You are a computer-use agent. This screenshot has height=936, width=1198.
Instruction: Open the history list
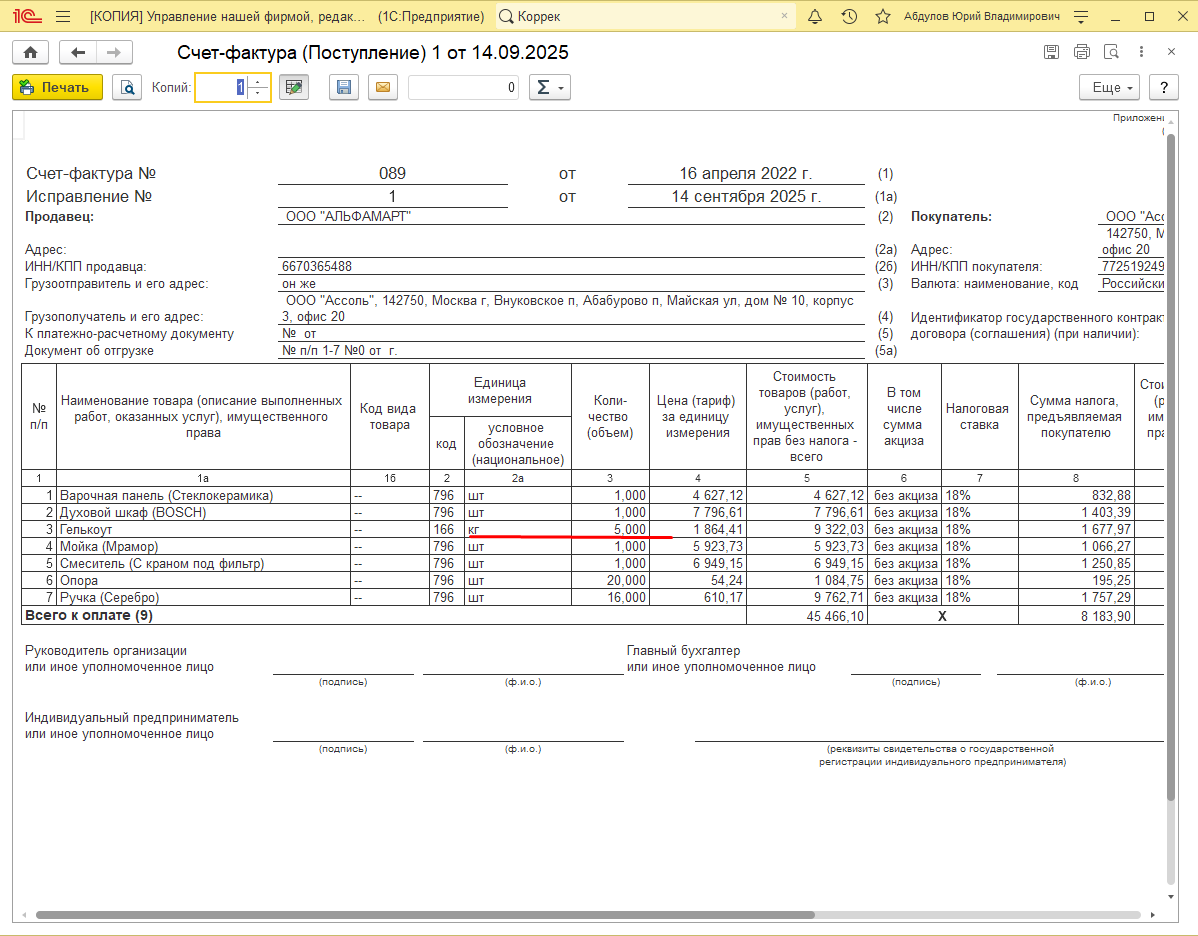point(849,16)
